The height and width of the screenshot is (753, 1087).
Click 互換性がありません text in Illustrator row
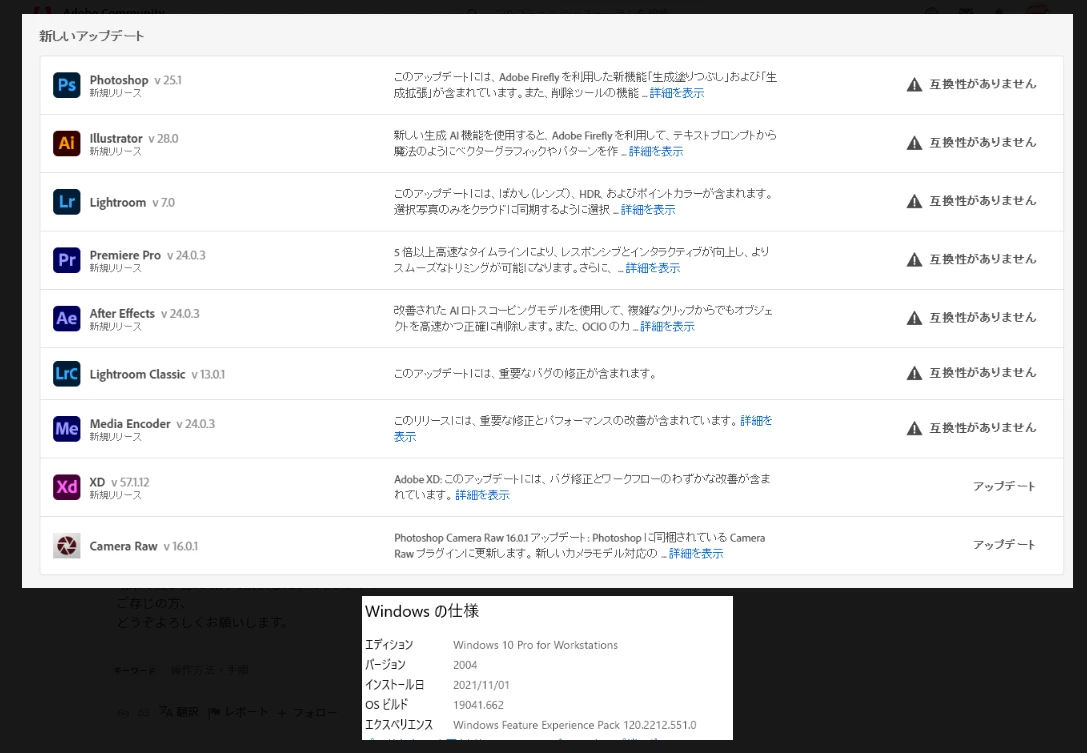point(983,142)
